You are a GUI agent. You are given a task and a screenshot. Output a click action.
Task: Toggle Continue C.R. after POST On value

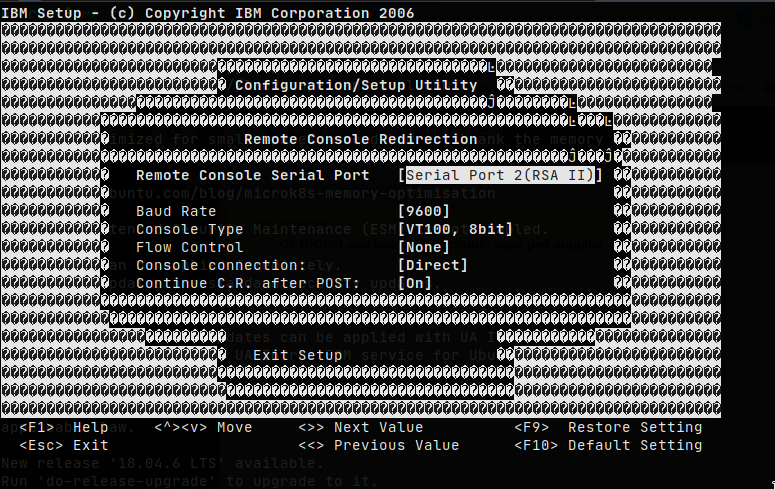(x=415, y=283)
